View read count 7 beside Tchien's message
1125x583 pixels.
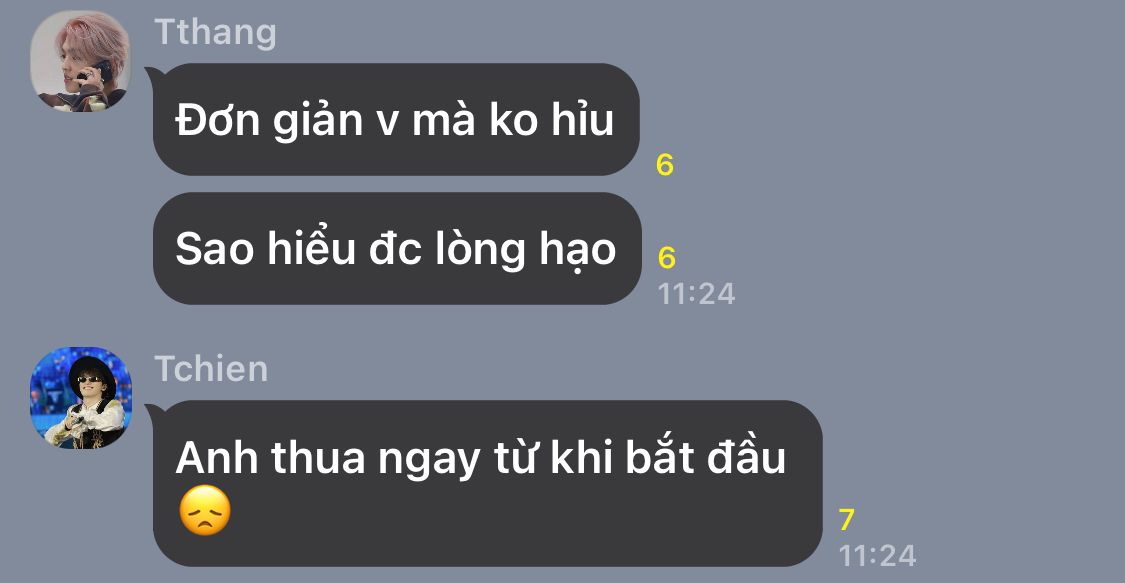click(847, 520)
